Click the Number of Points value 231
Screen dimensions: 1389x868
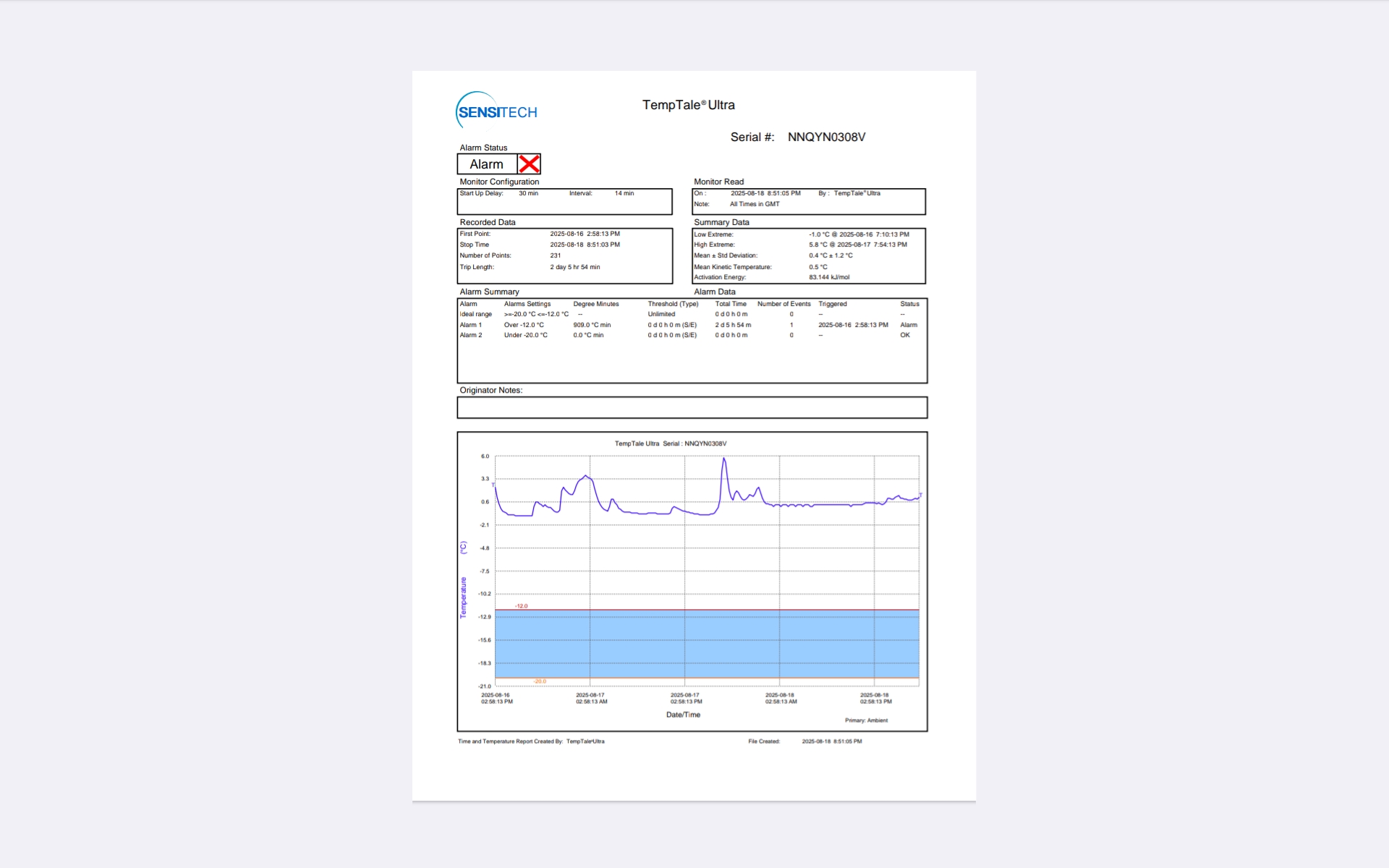556,255
